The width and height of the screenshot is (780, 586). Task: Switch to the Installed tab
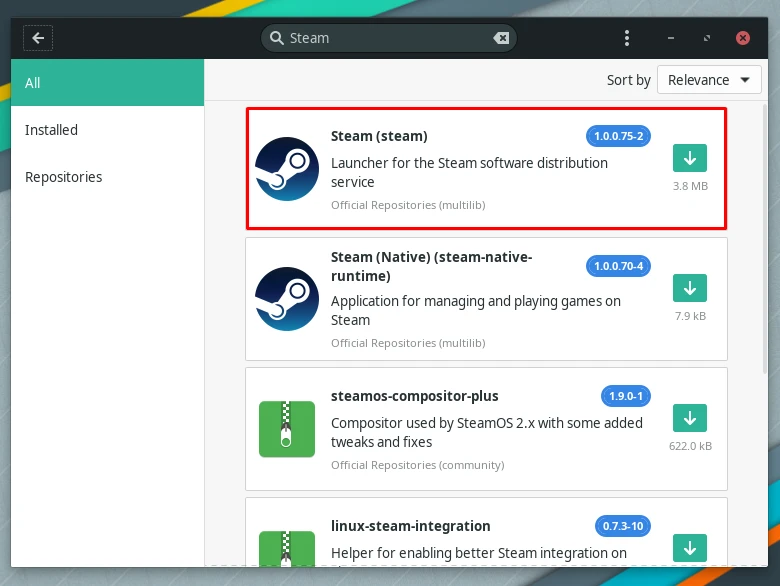tap(107, 130)
